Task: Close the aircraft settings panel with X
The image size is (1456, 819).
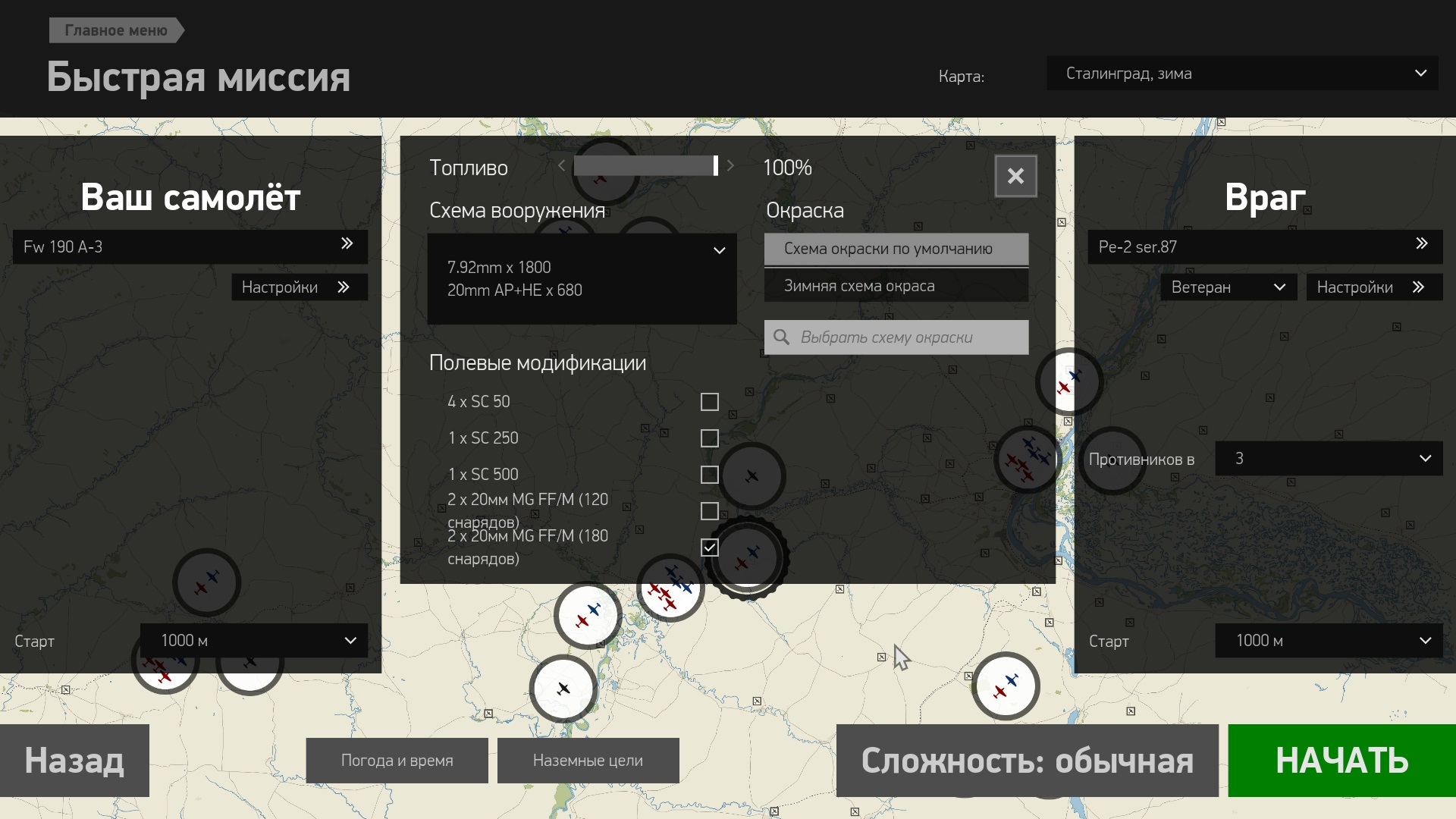Action: pos(1015,176)
